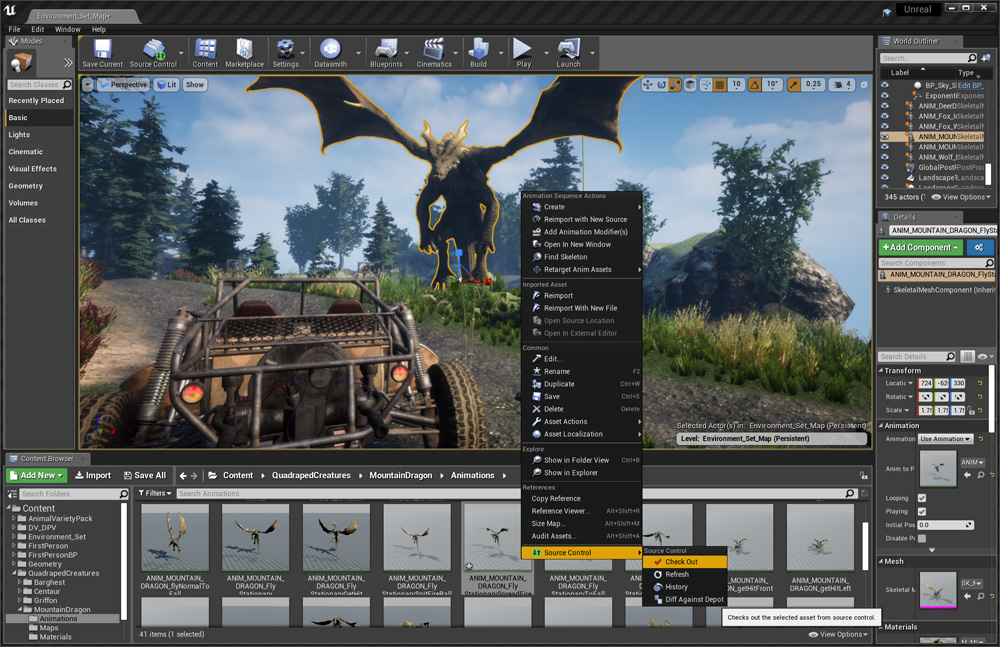The height and width of the screenshot is (647, 1000).
Task: Open property matrix grid icon in Details
Action: coord(967,357)
